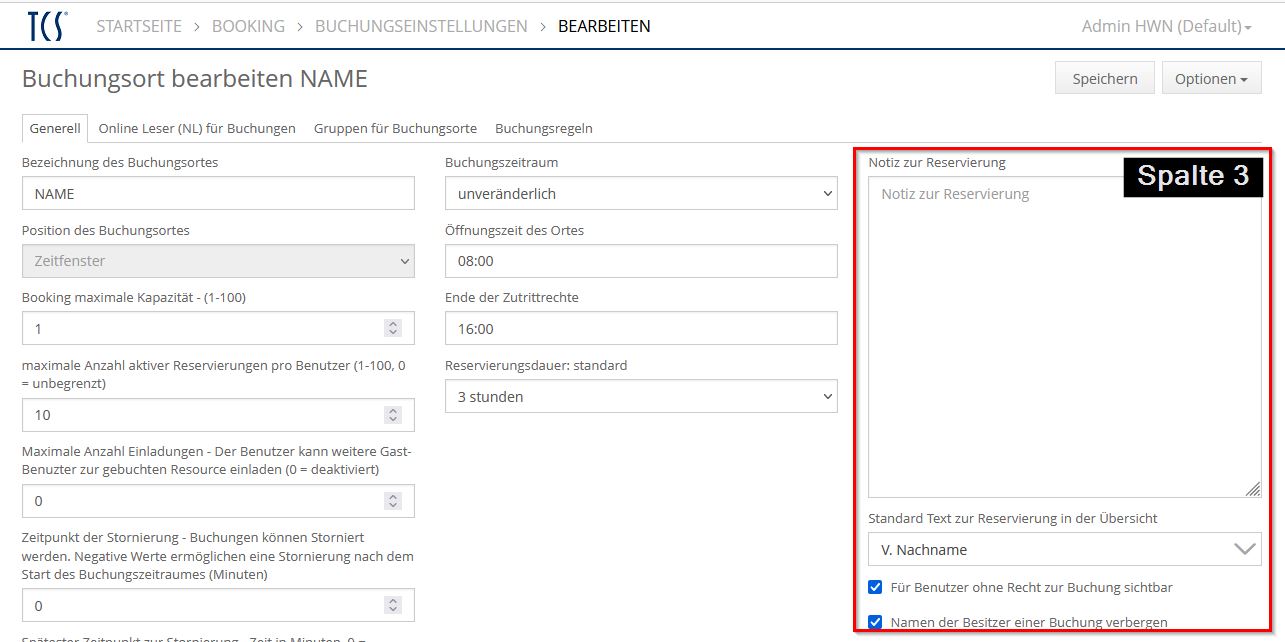Open the Buchungszeitraum dropdown

tap(640, 194)
